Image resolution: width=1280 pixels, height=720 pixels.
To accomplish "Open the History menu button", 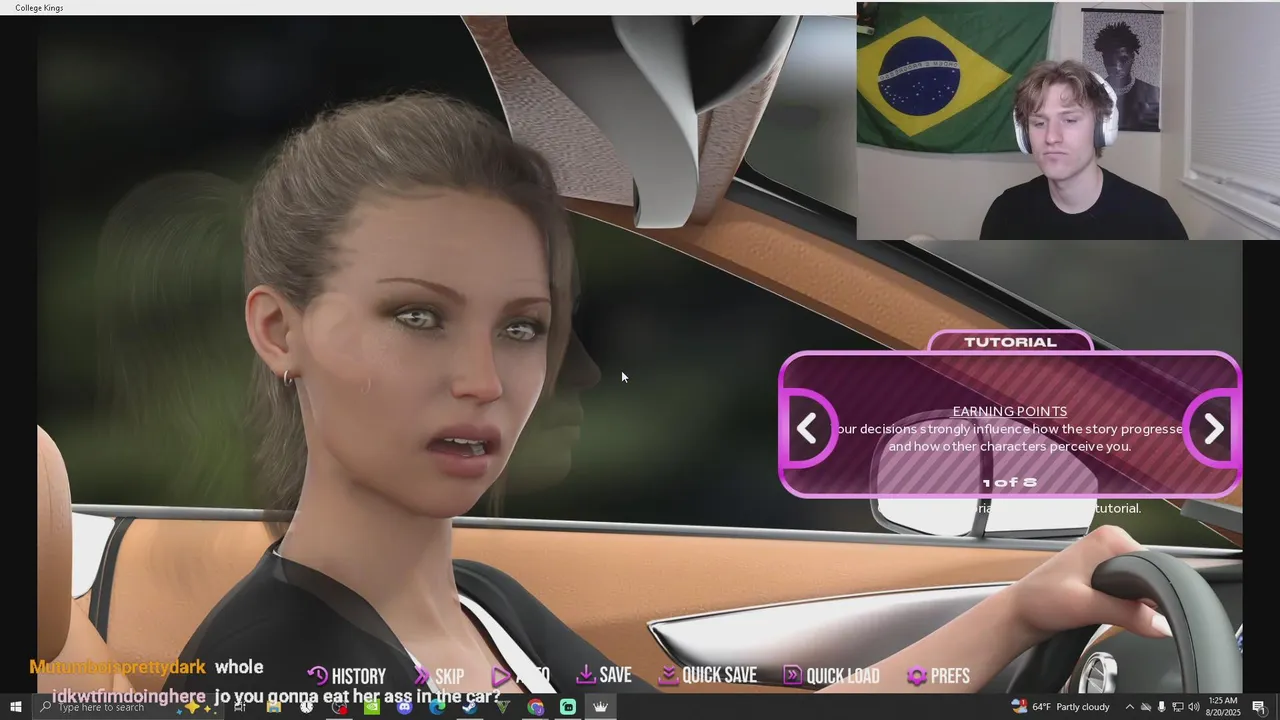I will tap(346, 676).
